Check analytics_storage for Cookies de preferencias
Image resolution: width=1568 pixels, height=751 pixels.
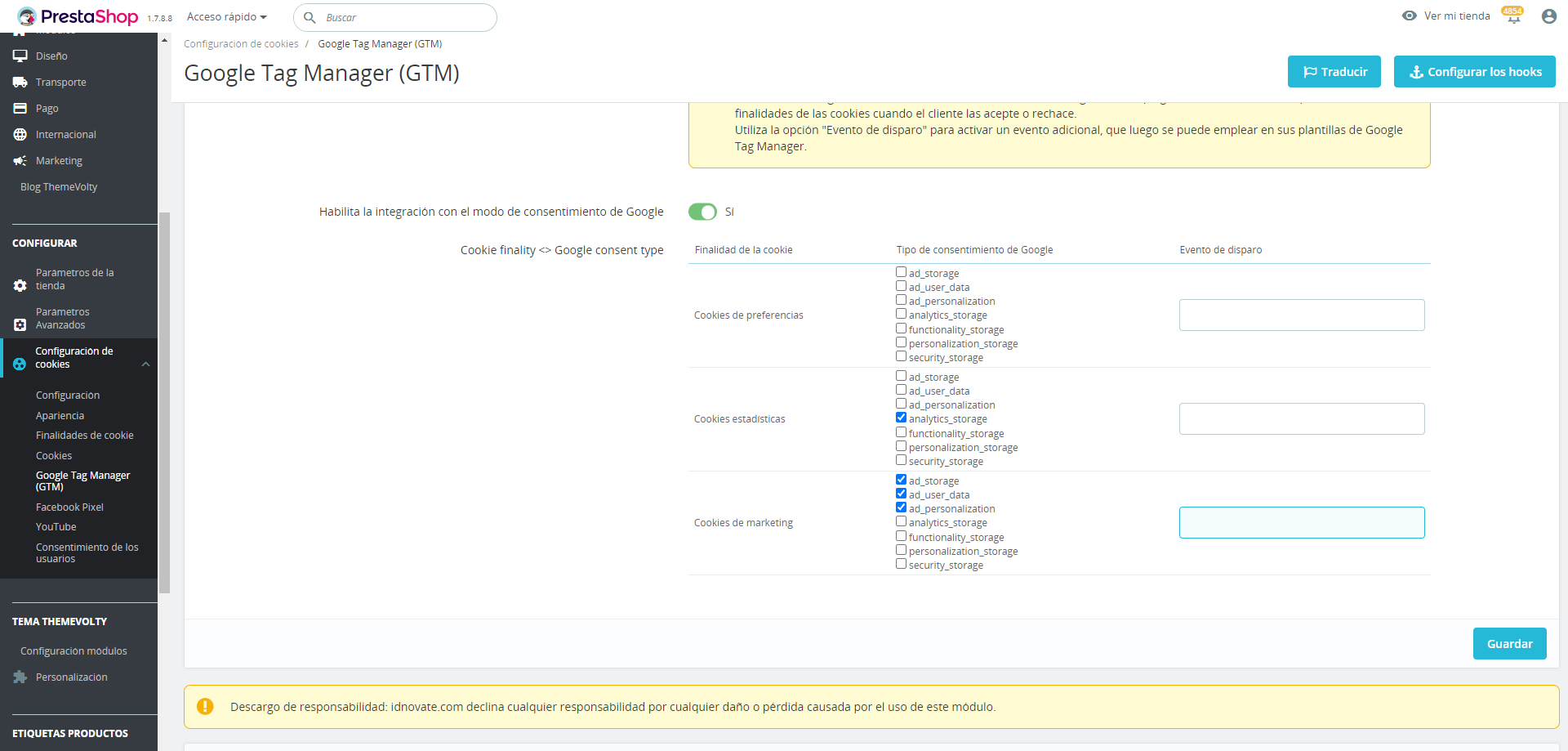point(902,314)
